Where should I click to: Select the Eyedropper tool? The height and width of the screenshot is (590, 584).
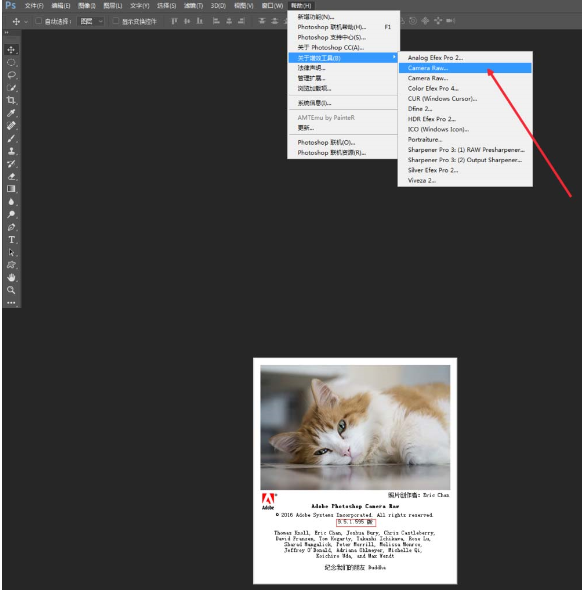tap(11, 113)
